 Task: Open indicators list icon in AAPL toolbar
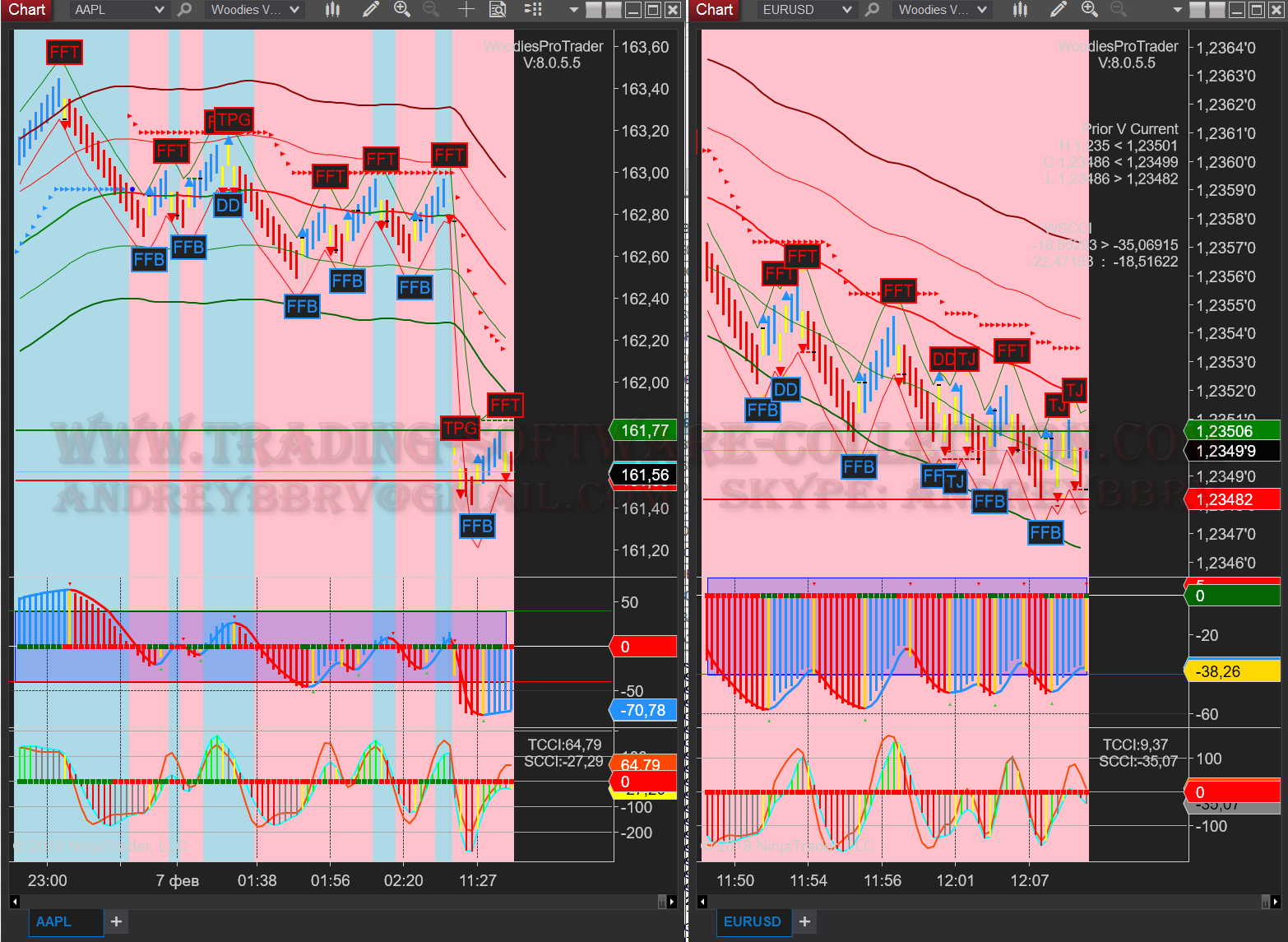[533, 10]
